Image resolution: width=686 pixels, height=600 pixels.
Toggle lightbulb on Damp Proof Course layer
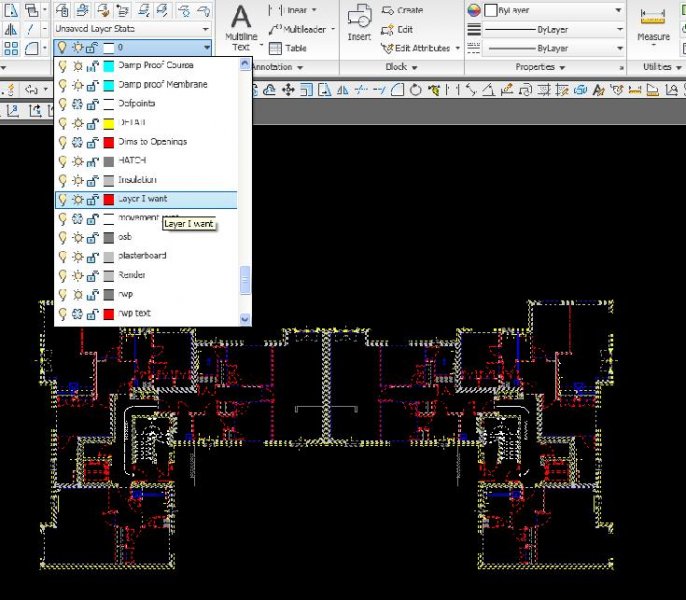(62, 66)
